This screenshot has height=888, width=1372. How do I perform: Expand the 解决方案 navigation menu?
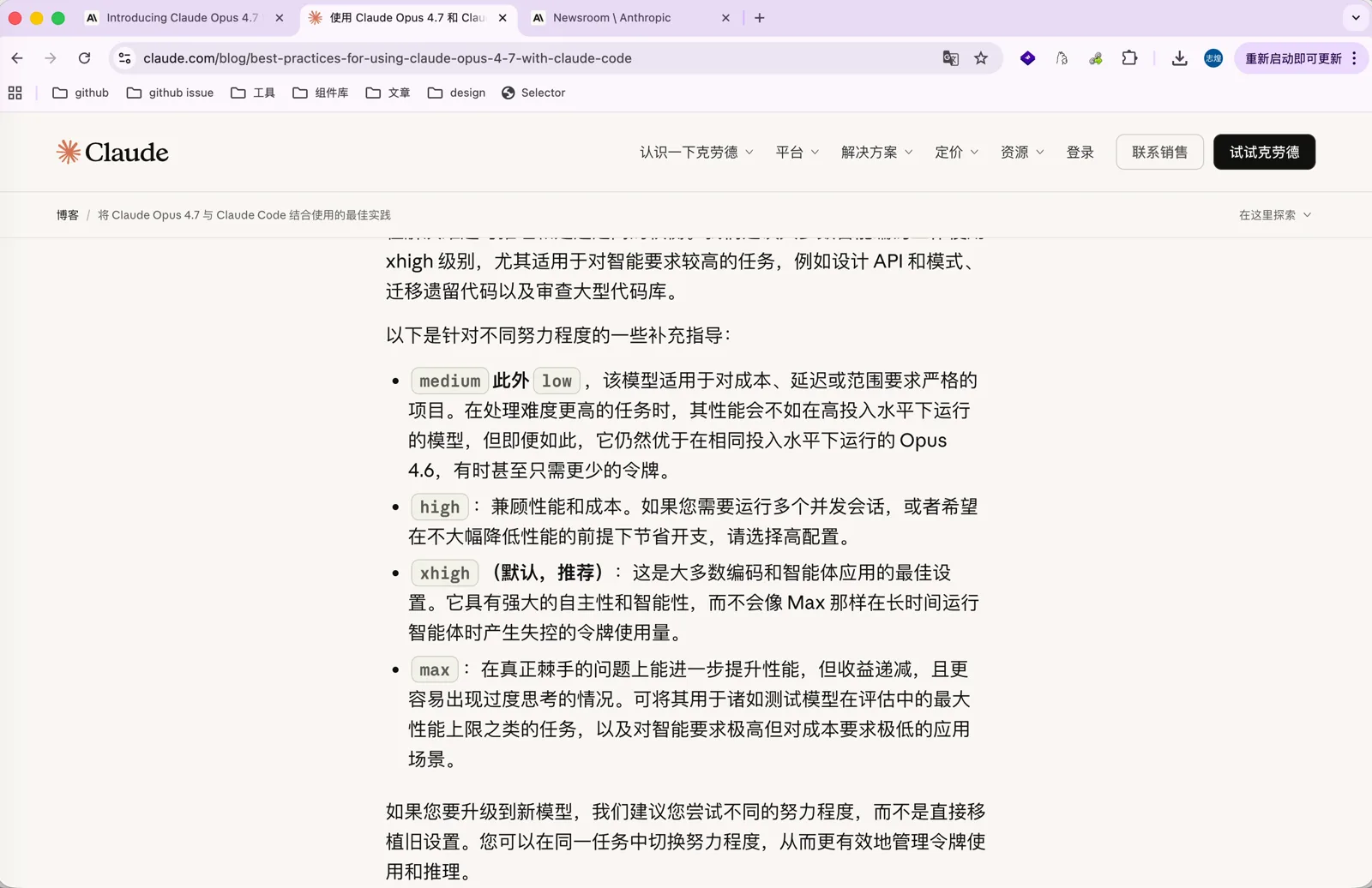point(877,153)
